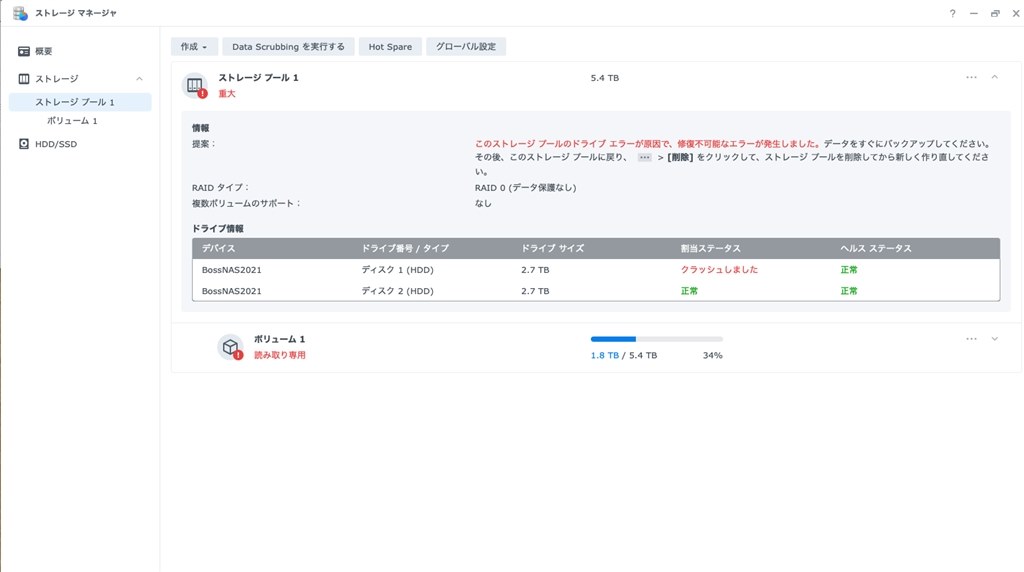Click 正常 health status of disk 1

pos(848,270)
